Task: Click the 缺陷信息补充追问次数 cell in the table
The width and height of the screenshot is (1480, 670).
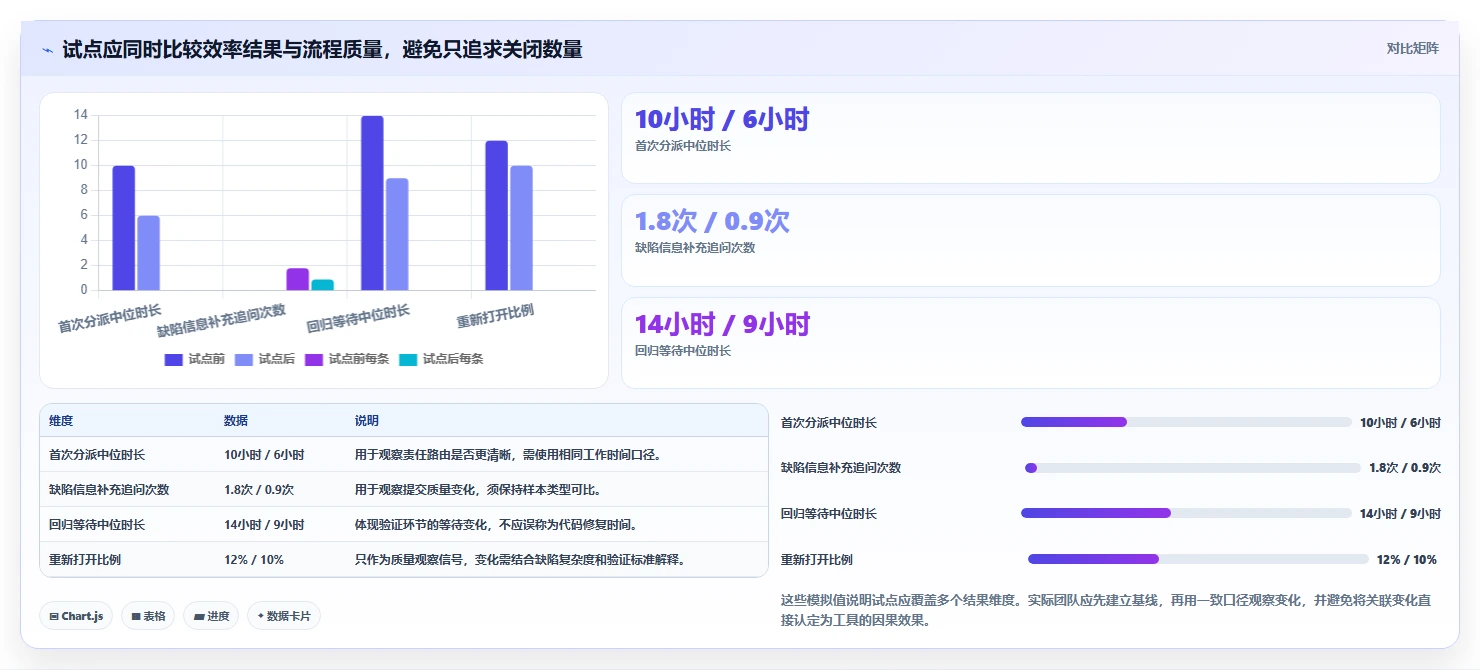Action: pos(109,490)
